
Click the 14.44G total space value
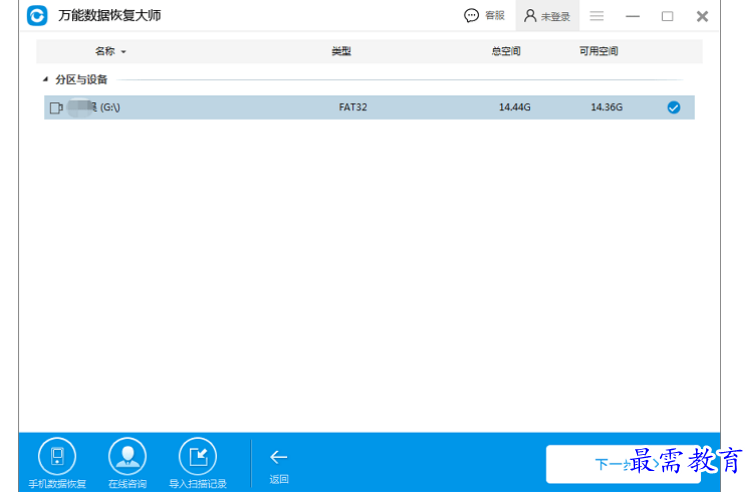tap(515, 107)
